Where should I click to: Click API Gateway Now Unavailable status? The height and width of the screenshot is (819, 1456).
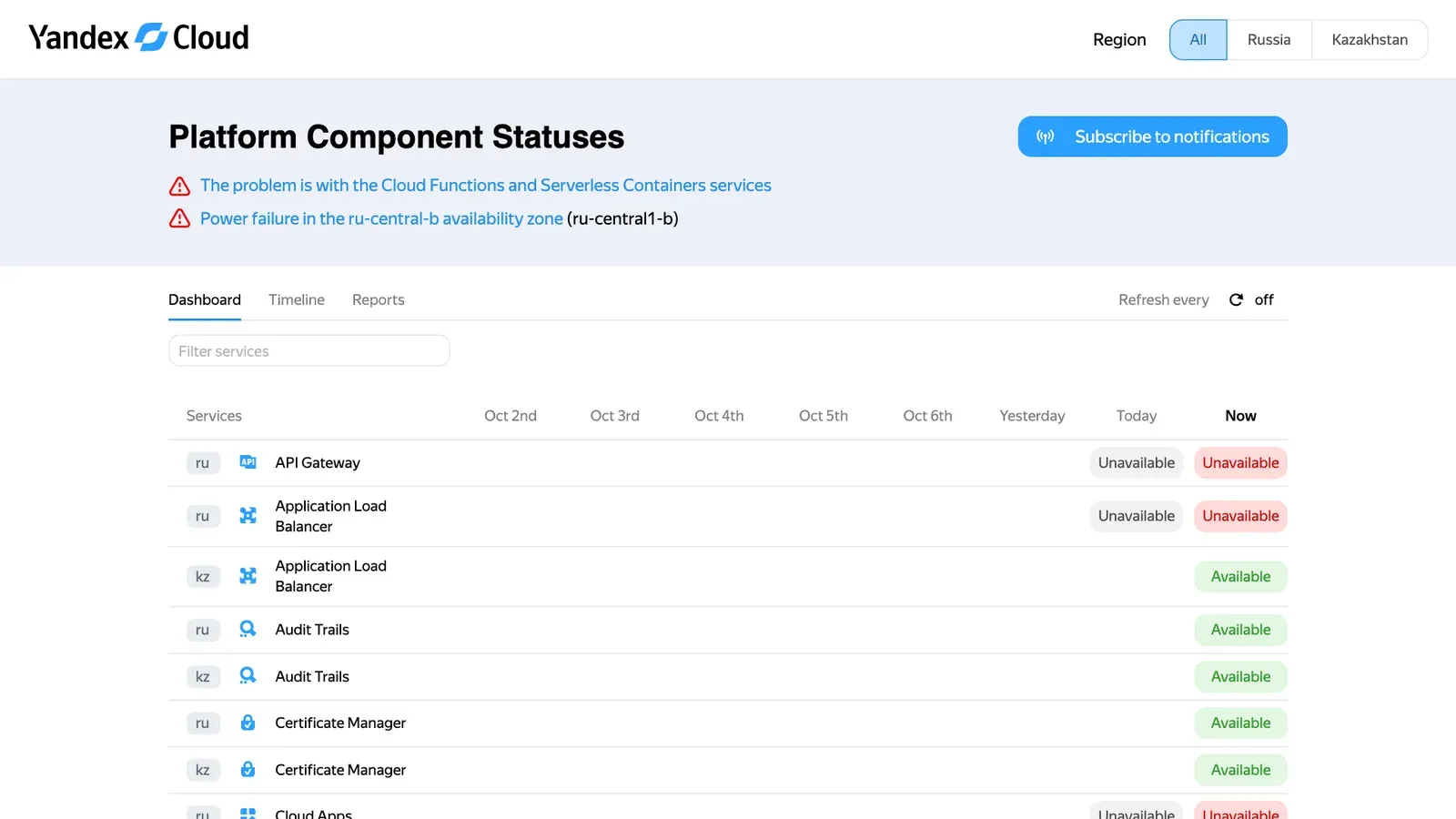pyautogui.click(x=1240, y=462)
